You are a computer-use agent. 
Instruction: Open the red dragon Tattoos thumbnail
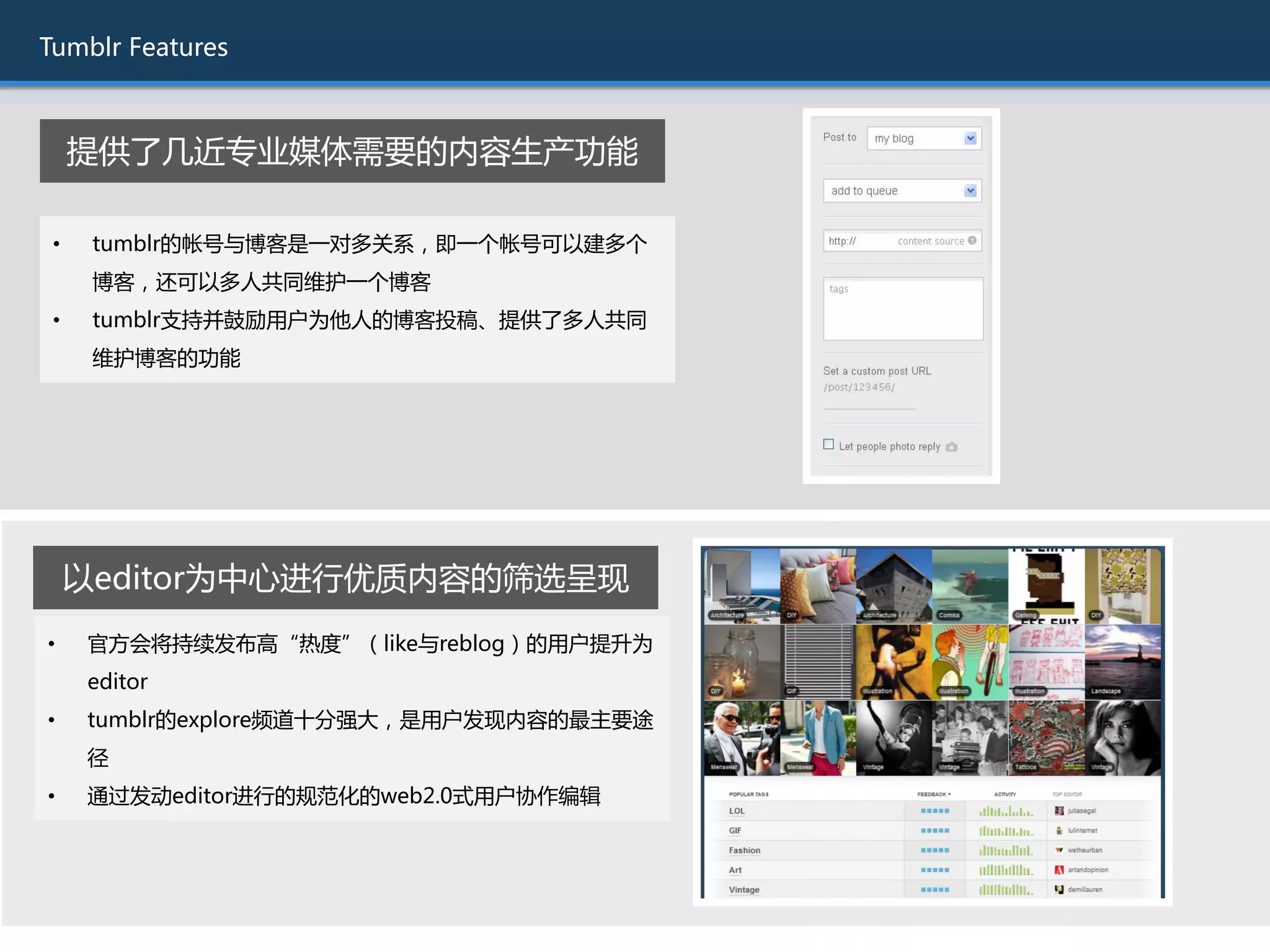pos(1046,738)
